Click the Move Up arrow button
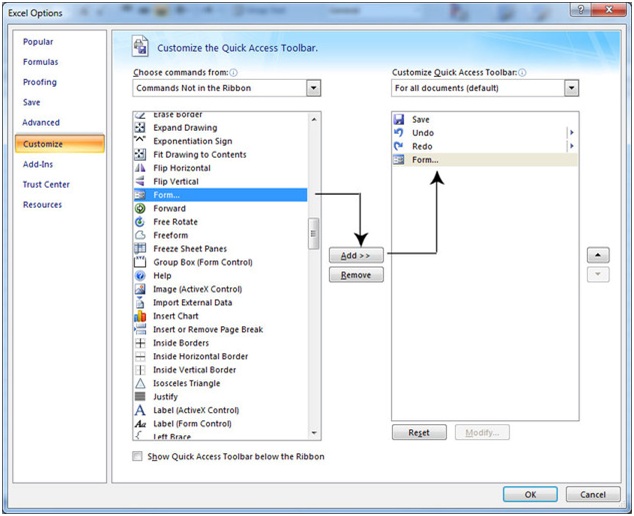This screenshot has width=634, height=516. [597, 256]
